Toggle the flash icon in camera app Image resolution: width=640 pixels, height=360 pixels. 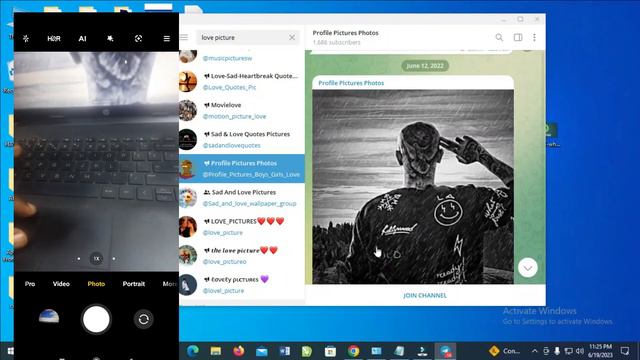click(26, 38)
